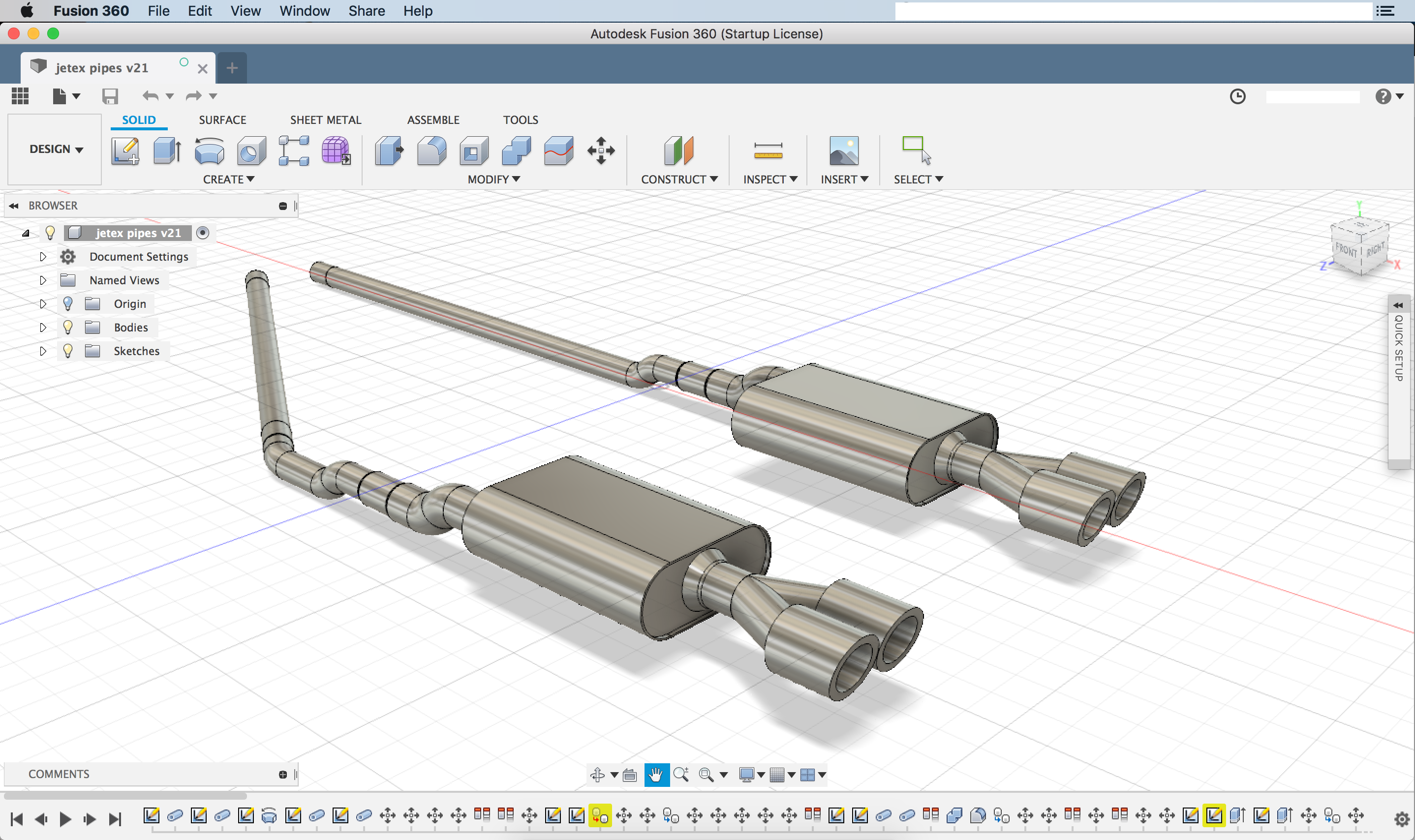Screen dimensions: 1415x840
Task: Click the Extrude tool icon
Action: coord(167,150)
